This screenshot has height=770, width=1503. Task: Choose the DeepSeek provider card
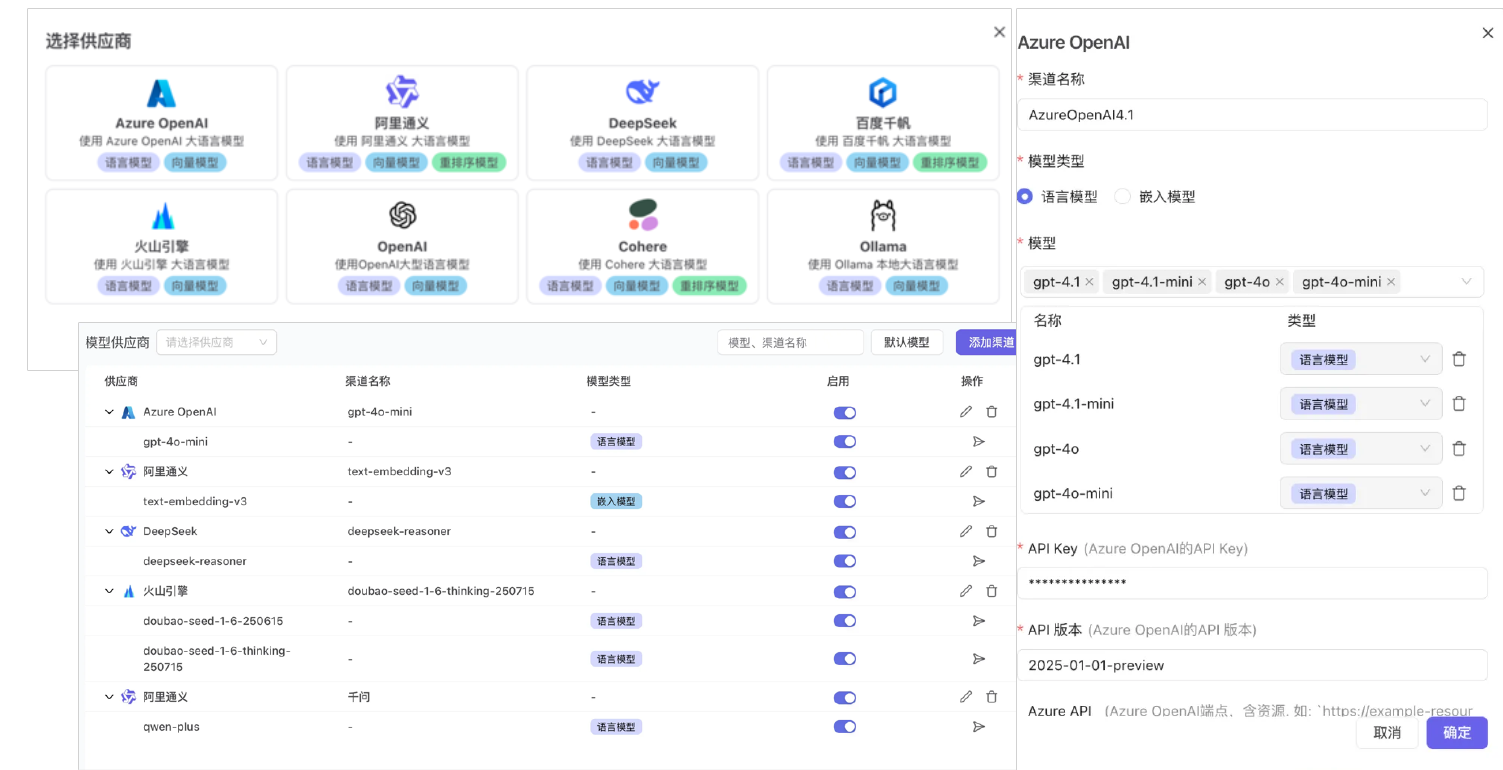(x=642, y=122)
